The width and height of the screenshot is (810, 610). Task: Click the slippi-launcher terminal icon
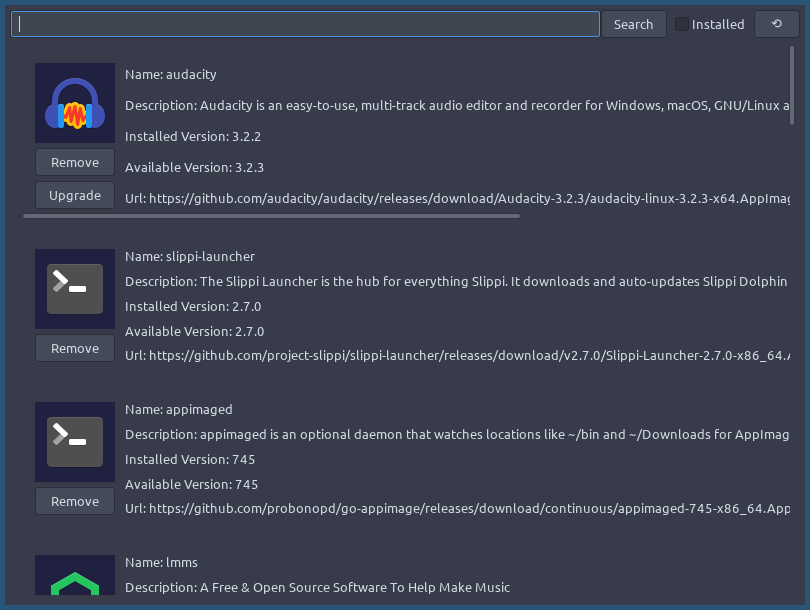point(75,289)
